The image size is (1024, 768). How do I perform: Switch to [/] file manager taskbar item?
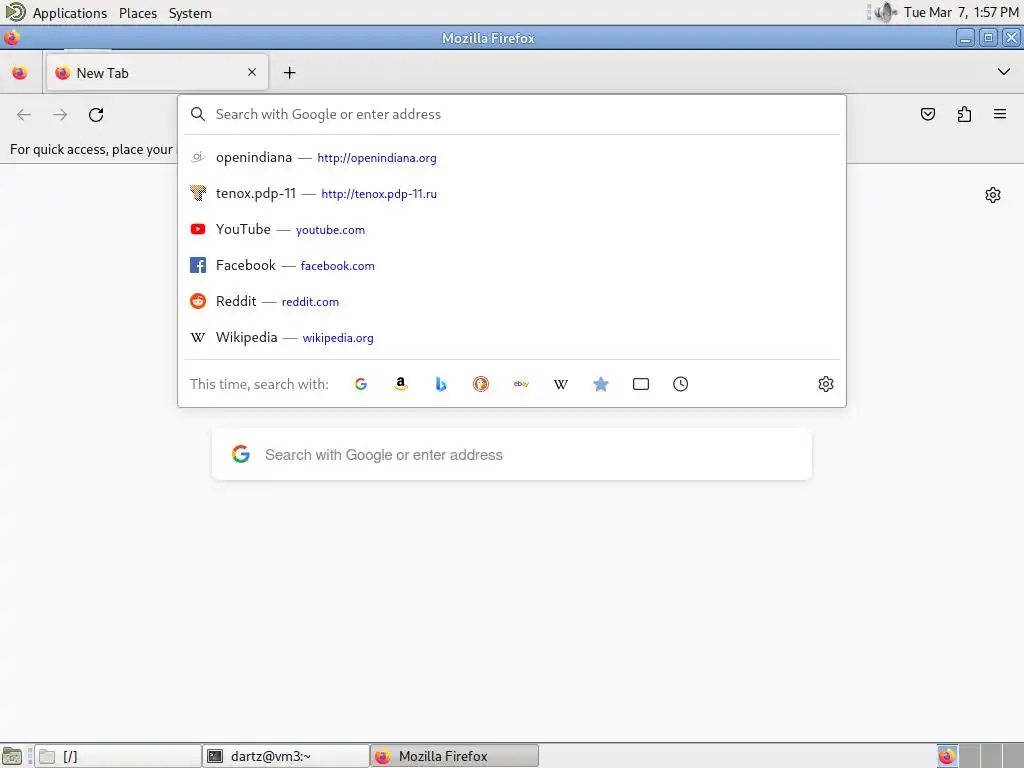(118, 756)
